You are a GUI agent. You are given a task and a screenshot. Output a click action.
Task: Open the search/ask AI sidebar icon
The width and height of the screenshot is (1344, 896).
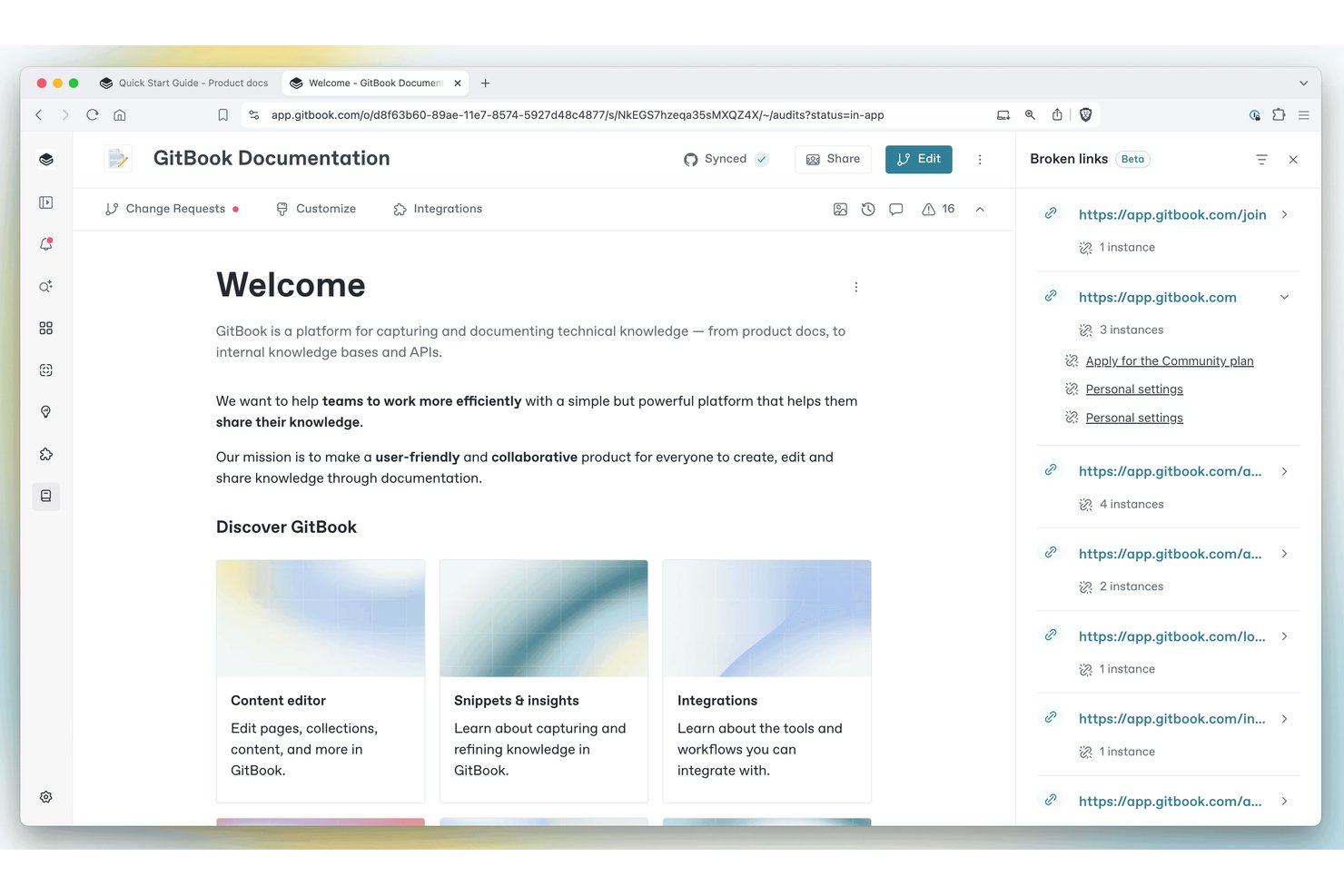[x=46, y=286]
